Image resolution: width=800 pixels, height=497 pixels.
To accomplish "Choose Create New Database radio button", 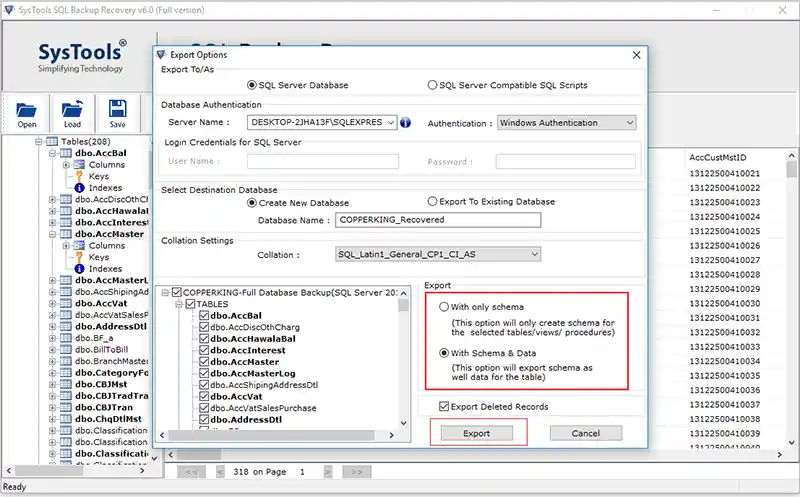I will pos(252,203).
